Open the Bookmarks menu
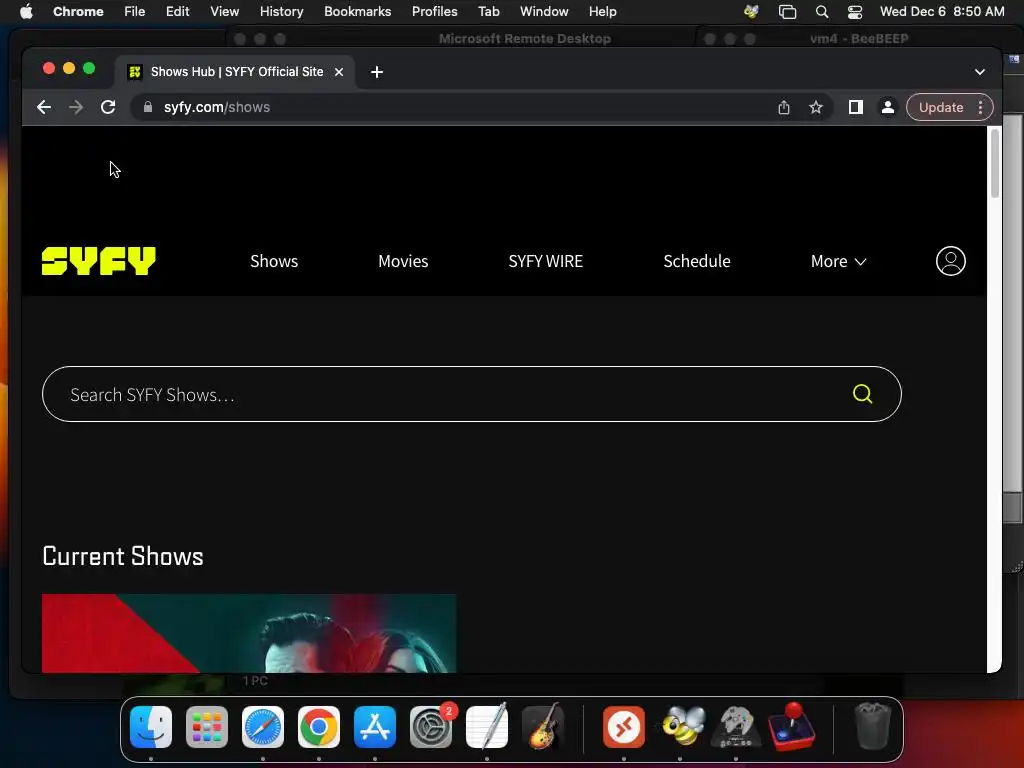 (357, 11)
